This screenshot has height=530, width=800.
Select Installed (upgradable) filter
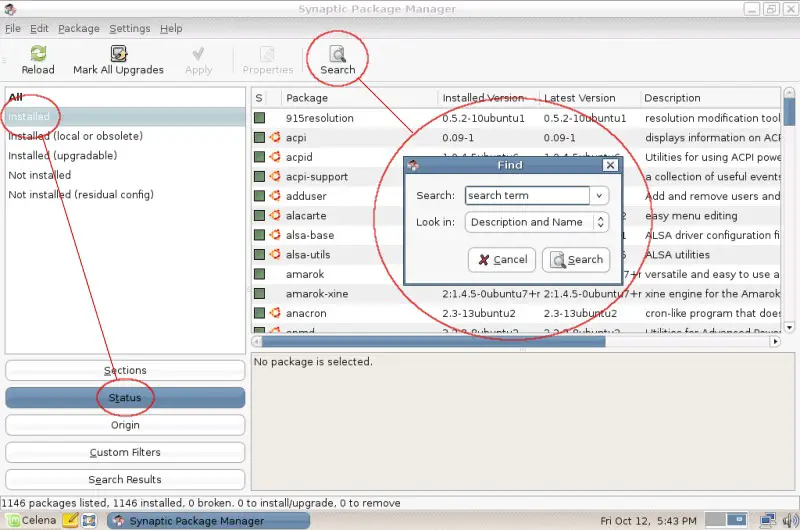point(125,155)
